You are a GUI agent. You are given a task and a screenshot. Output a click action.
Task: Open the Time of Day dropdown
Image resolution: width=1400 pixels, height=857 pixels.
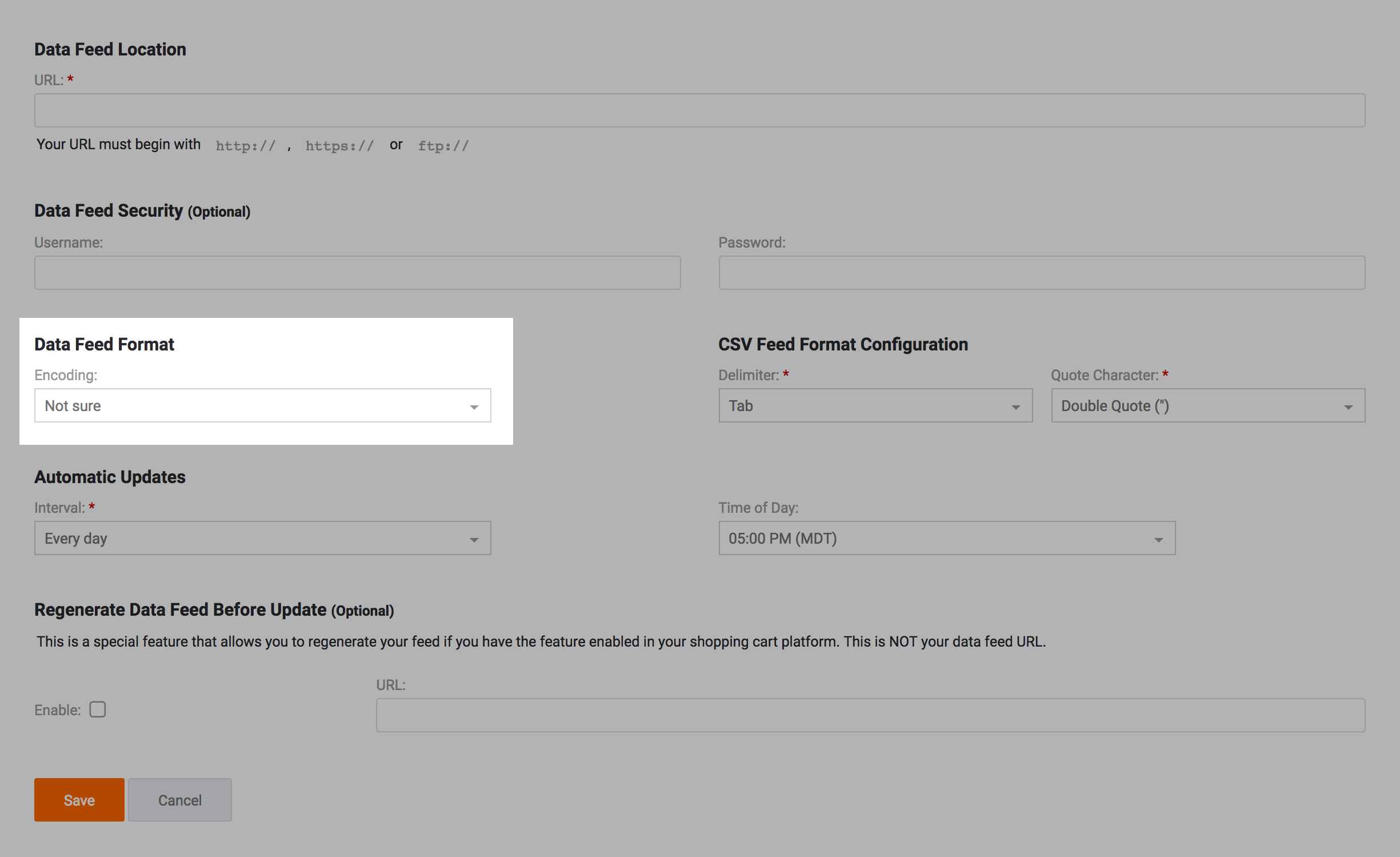click(946, 539)
